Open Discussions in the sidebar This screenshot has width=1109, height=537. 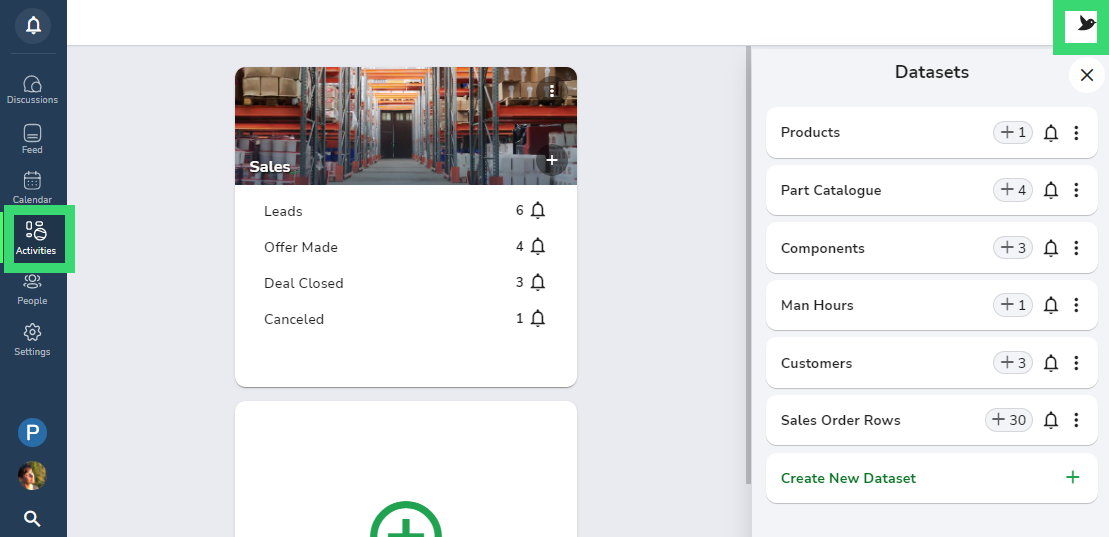33,90
